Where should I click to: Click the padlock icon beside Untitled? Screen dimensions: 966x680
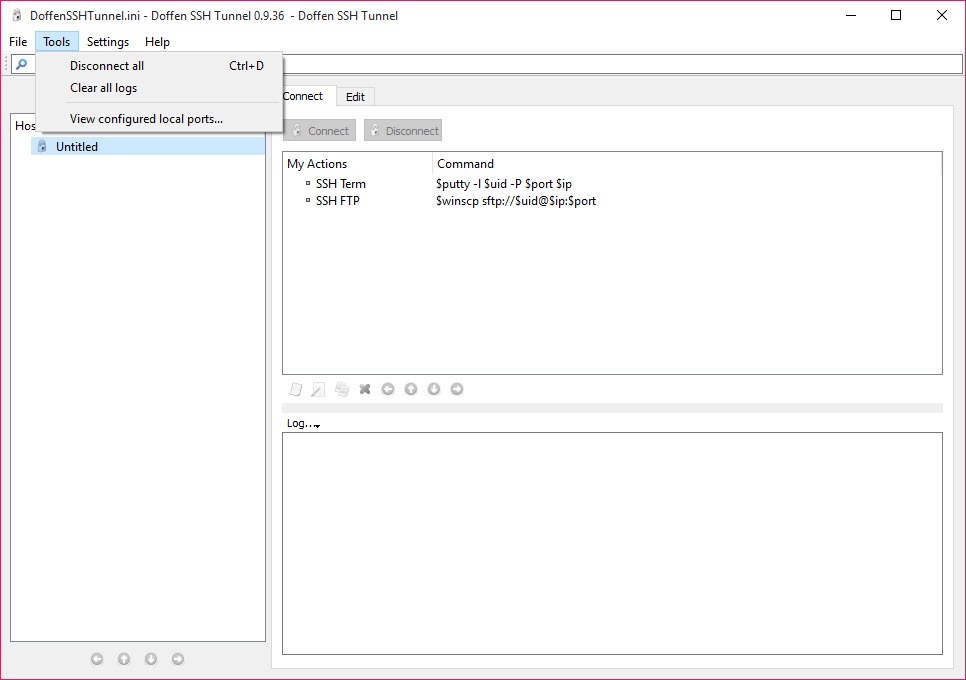click(x=42, y=146)
